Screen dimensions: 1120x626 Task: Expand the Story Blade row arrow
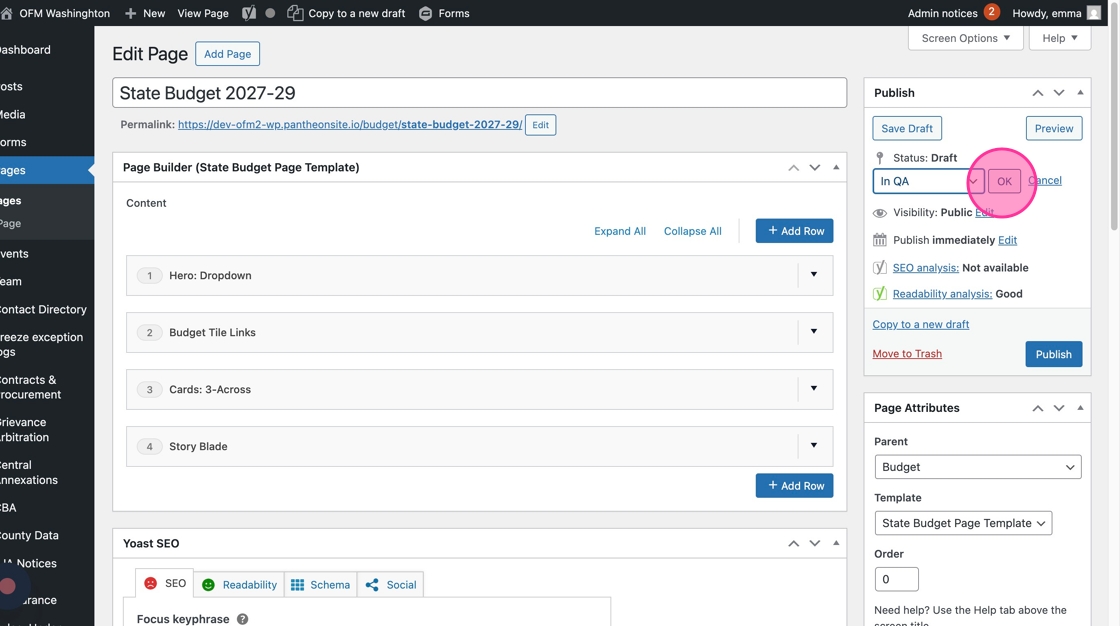click(x=814, y=446)
